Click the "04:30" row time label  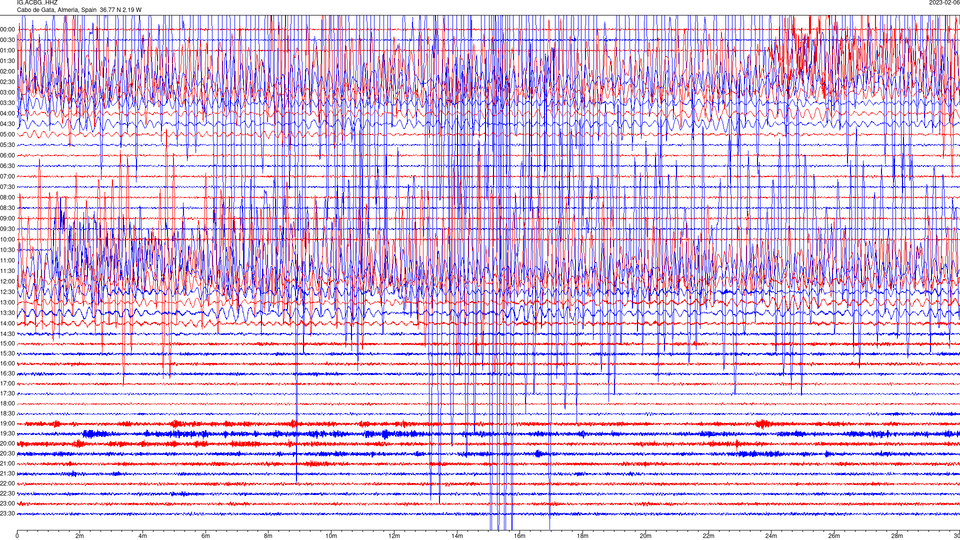(x=7, y=124)
